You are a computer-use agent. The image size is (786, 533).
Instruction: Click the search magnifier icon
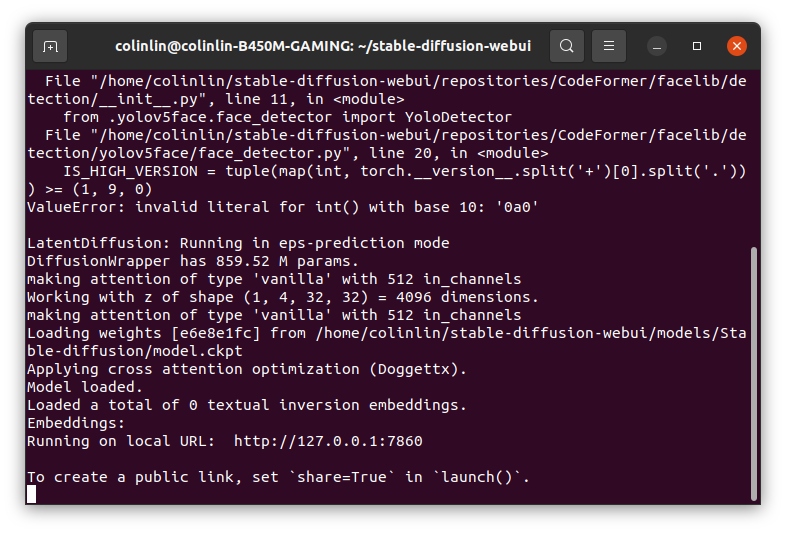pos(566,46)
